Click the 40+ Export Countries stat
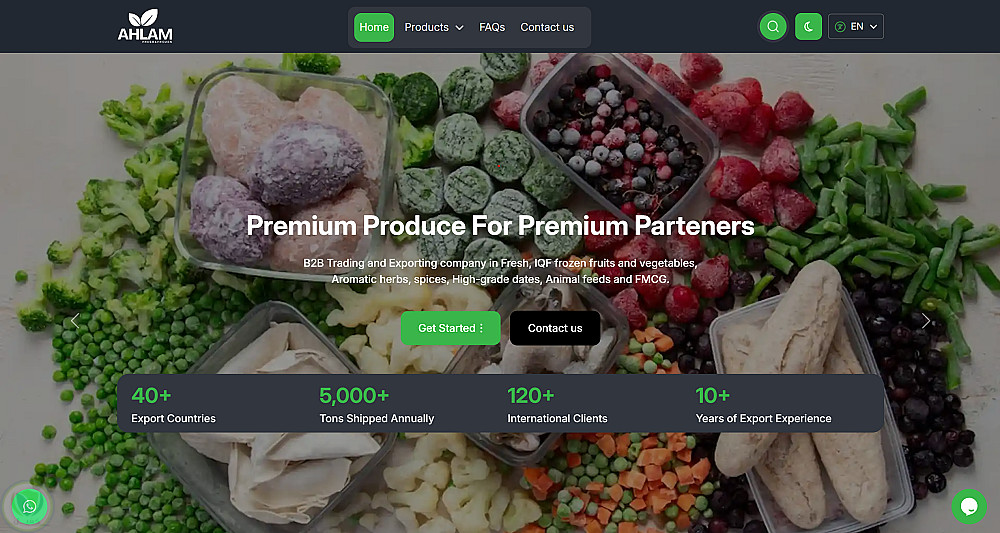Viewport: 1000px width, 533px height. 173,405
